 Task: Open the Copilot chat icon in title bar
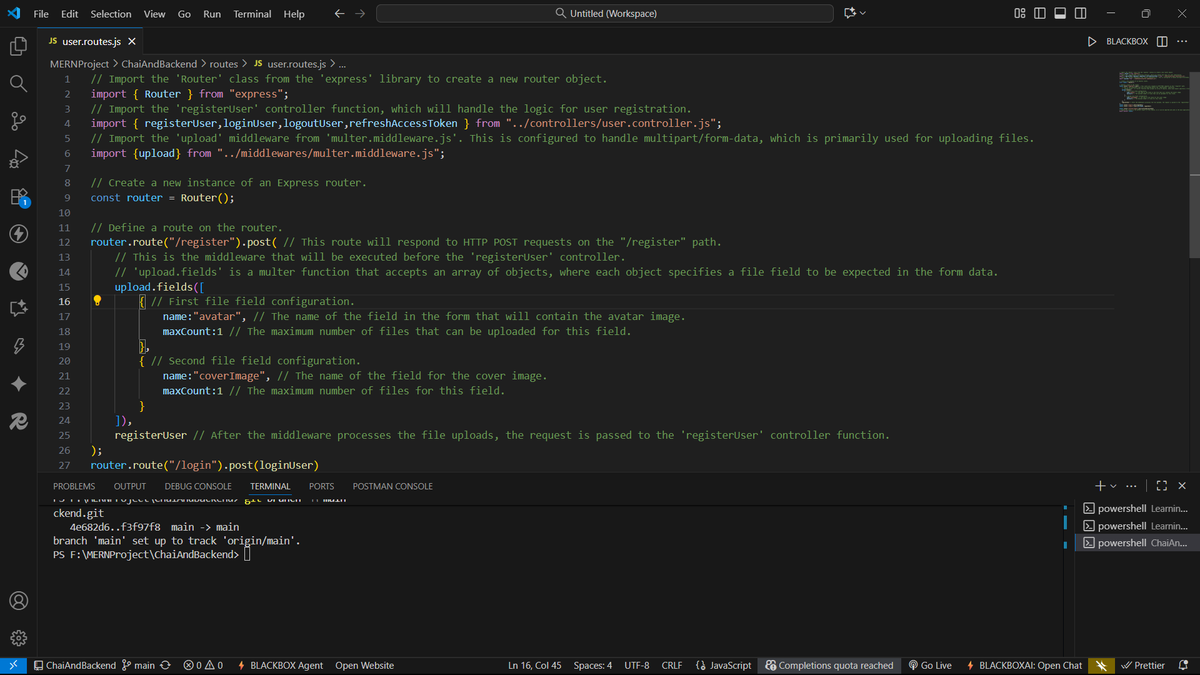(x=849, y=14)
